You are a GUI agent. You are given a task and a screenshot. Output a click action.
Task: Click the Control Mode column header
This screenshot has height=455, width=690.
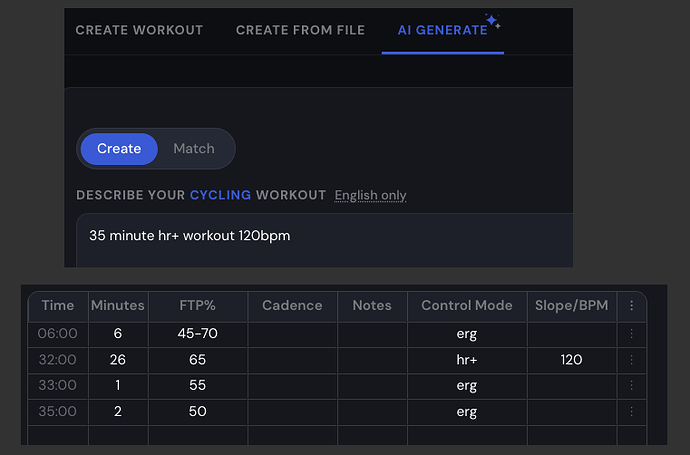pos(467,305)
